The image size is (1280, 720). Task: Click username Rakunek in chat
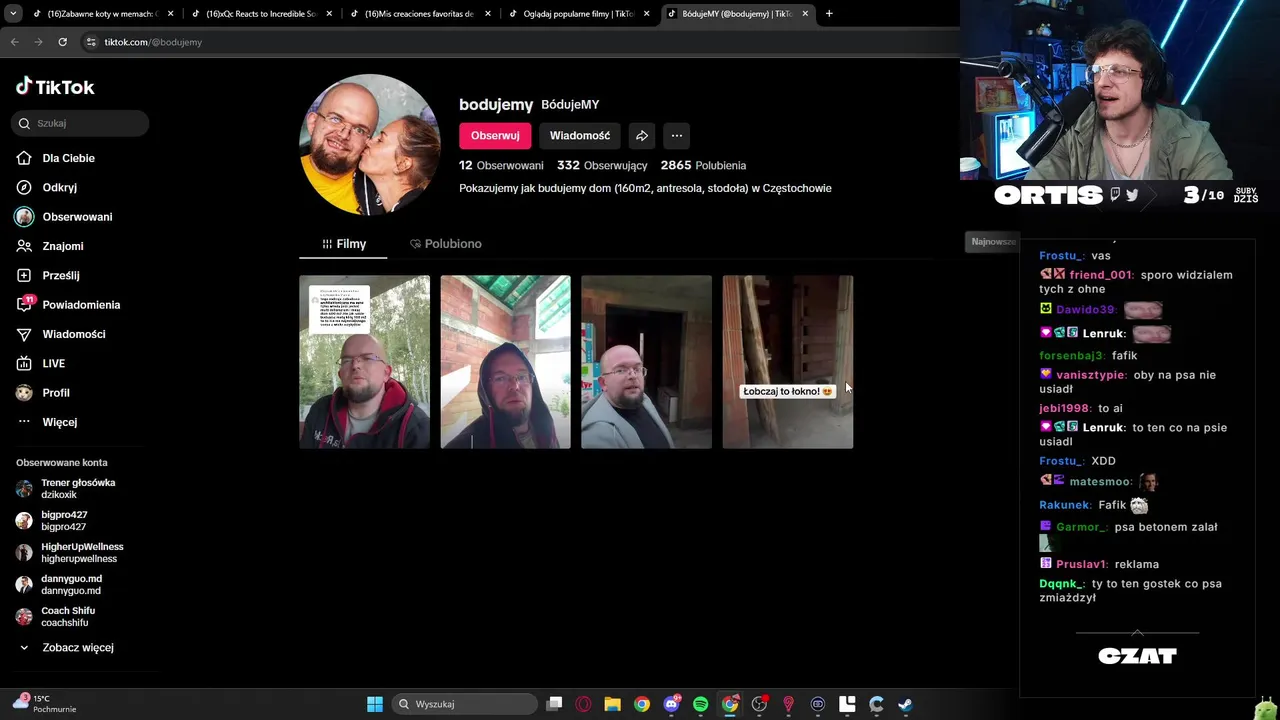point(1064,505)
